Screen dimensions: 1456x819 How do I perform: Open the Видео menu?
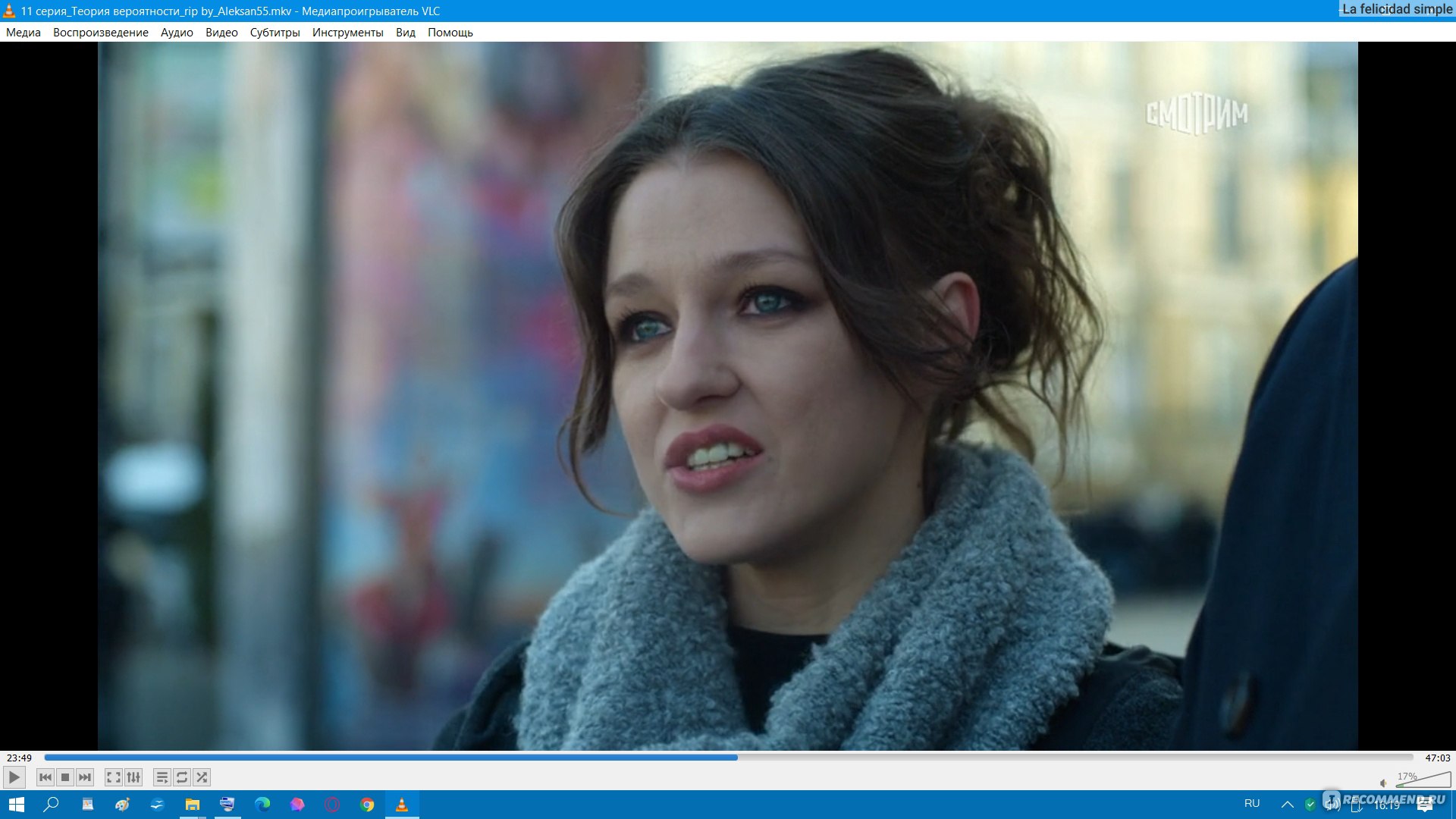(x=221, y=33)
